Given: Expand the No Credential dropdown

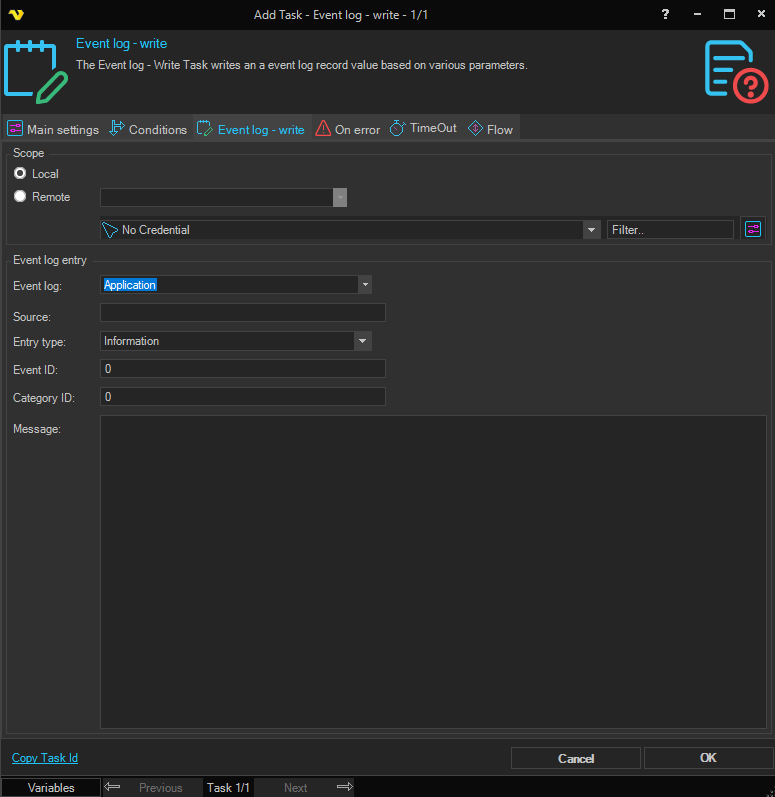Looking at the screenshot, I should tap(590, 230).
